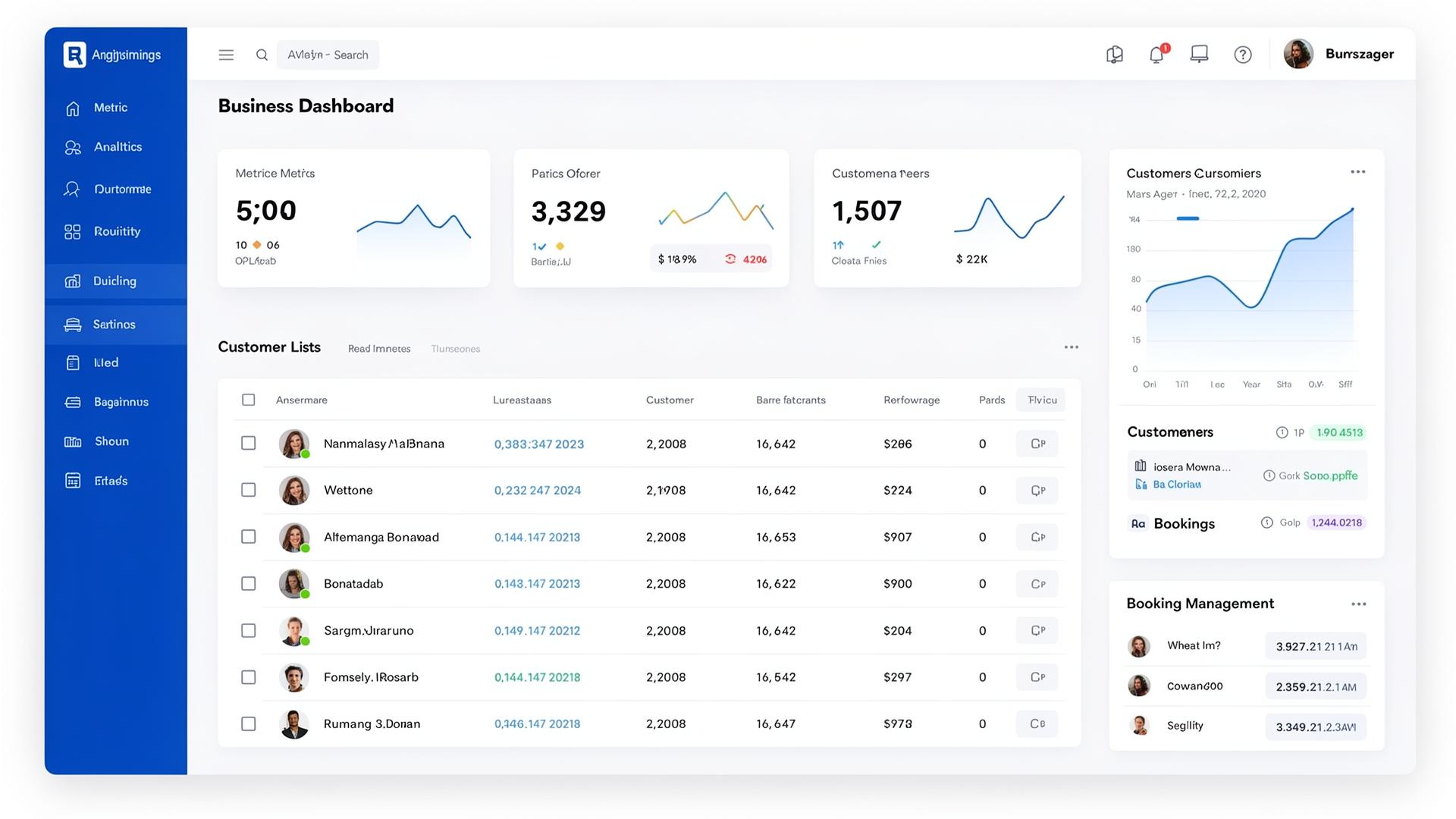The image size is (1456, 819).
Task: Open the Analitics sidebar item
Action: click(118, 147)
